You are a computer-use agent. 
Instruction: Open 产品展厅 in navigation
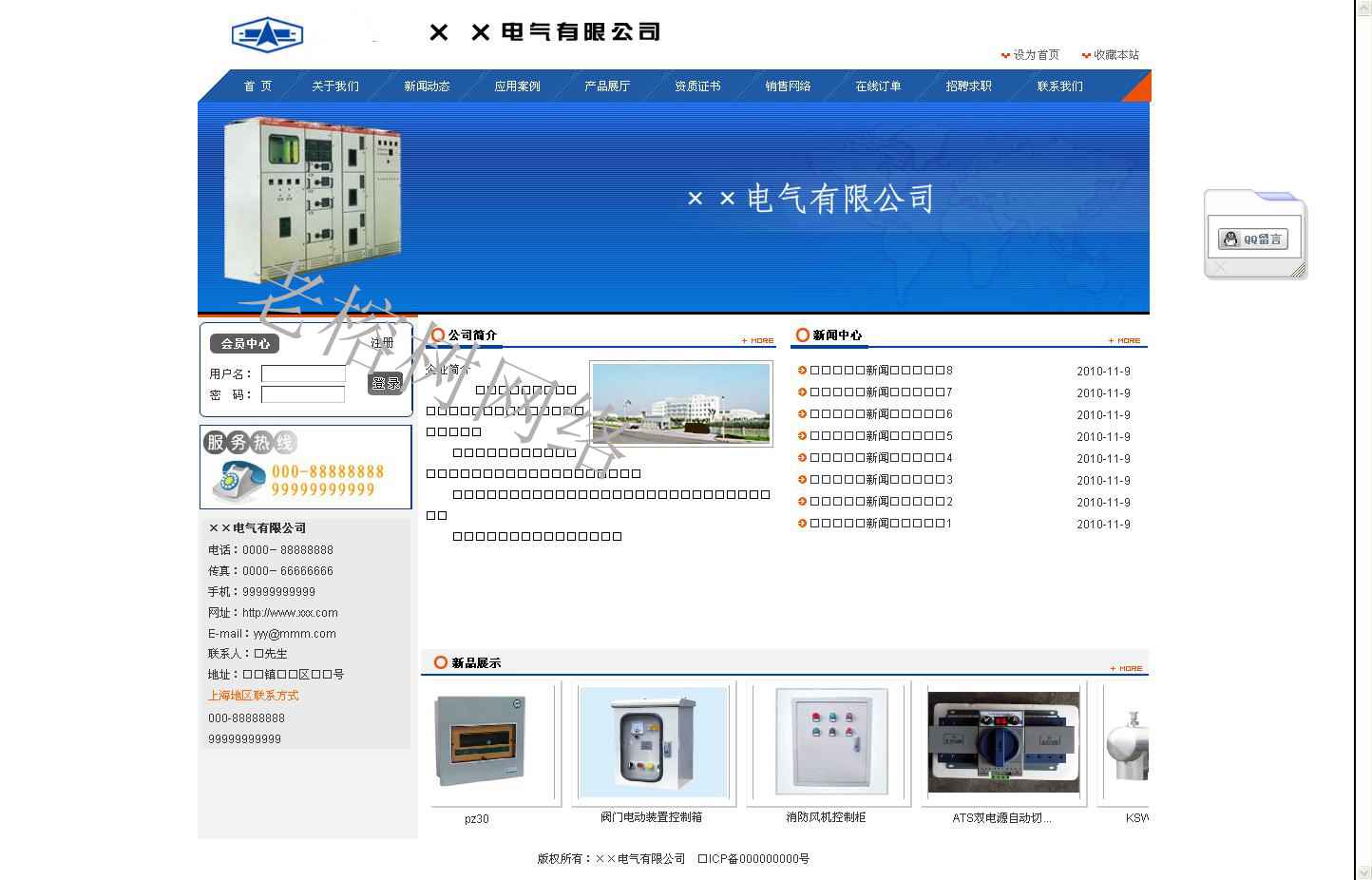(607, 86)
